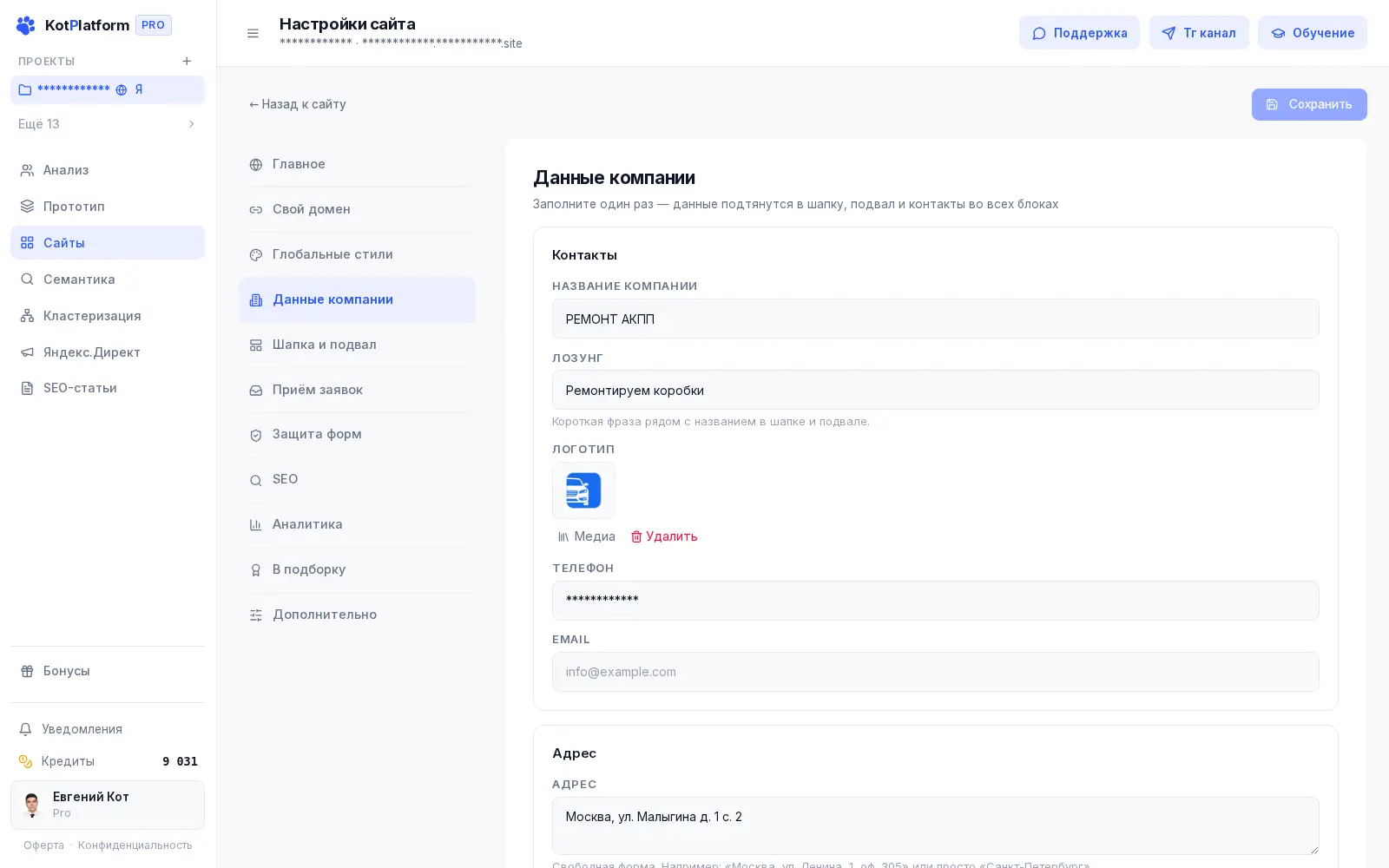Click the Дополнительно sliders icon
Viewport: 1389px width, 868px height.
[x=256, y=615]
